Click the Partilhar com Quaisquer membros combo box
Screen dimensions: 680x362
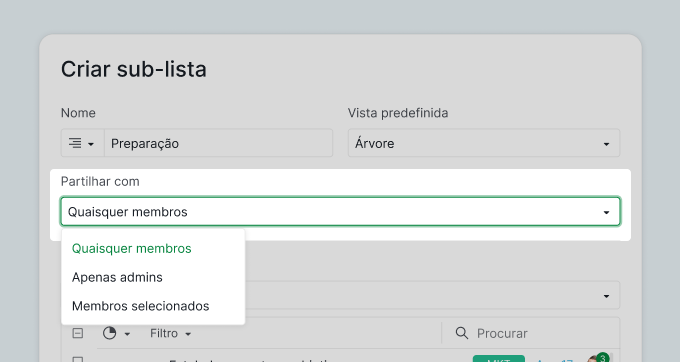pos(340,212)
